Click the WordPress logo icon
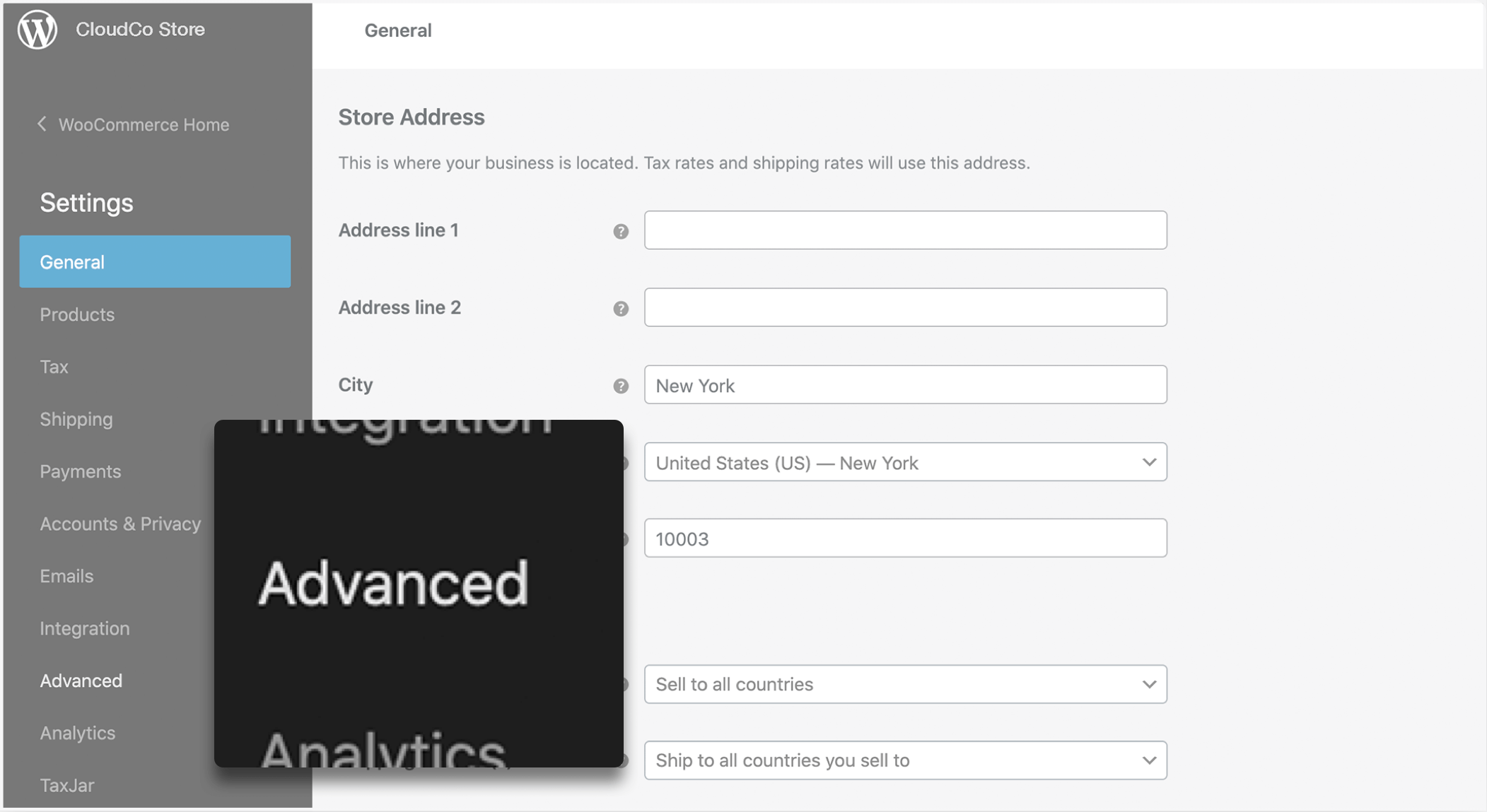Viewport: 1487px width, 812px height. tap(37, 30)
